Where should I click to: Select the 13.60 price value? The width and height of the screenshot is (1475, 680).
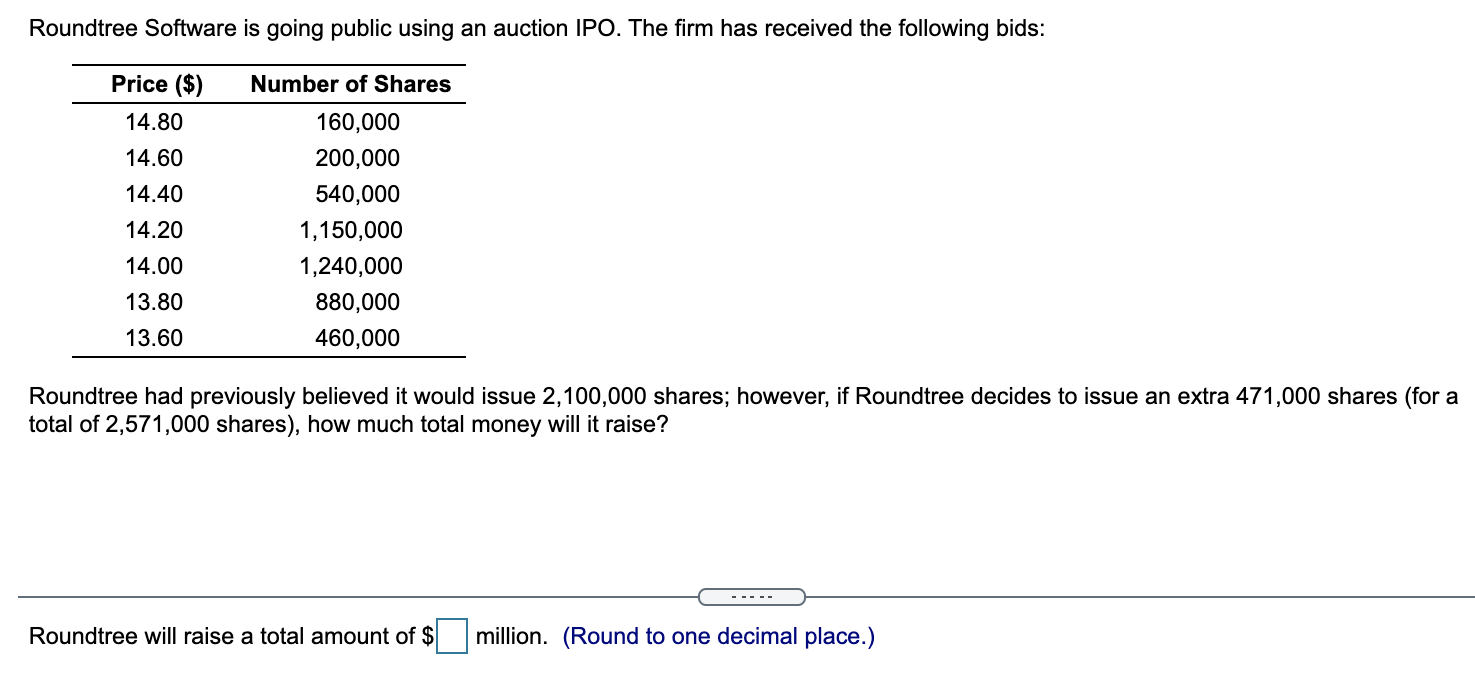coord(156,337)
